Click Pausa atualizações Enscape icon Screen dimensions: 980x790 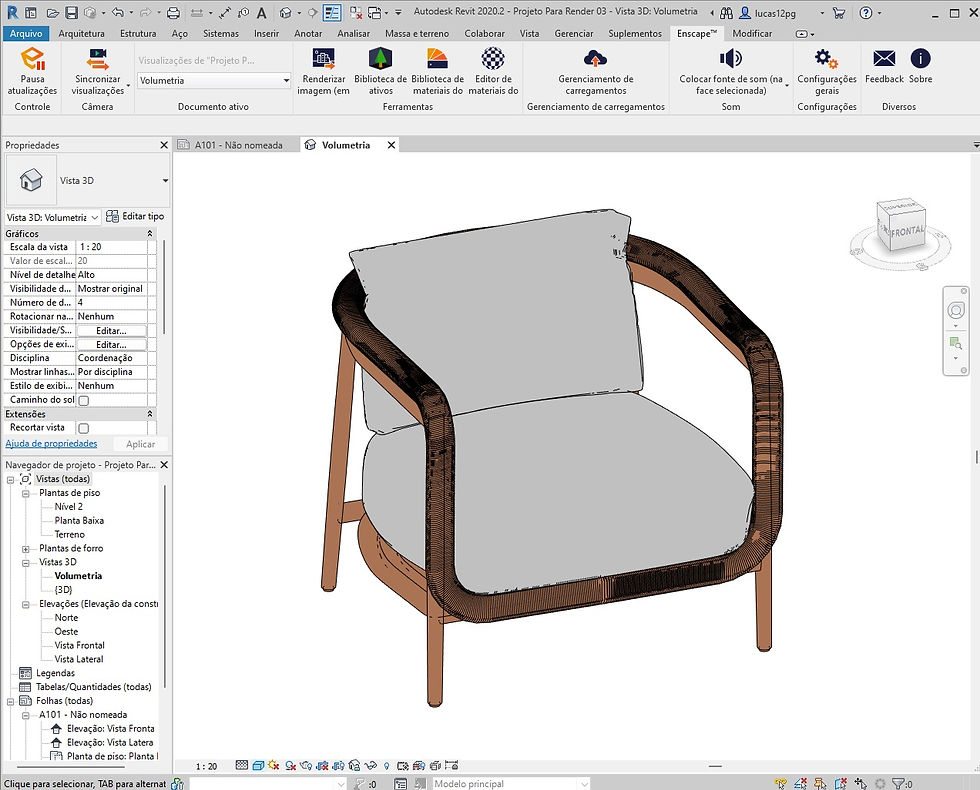[32, 59]
